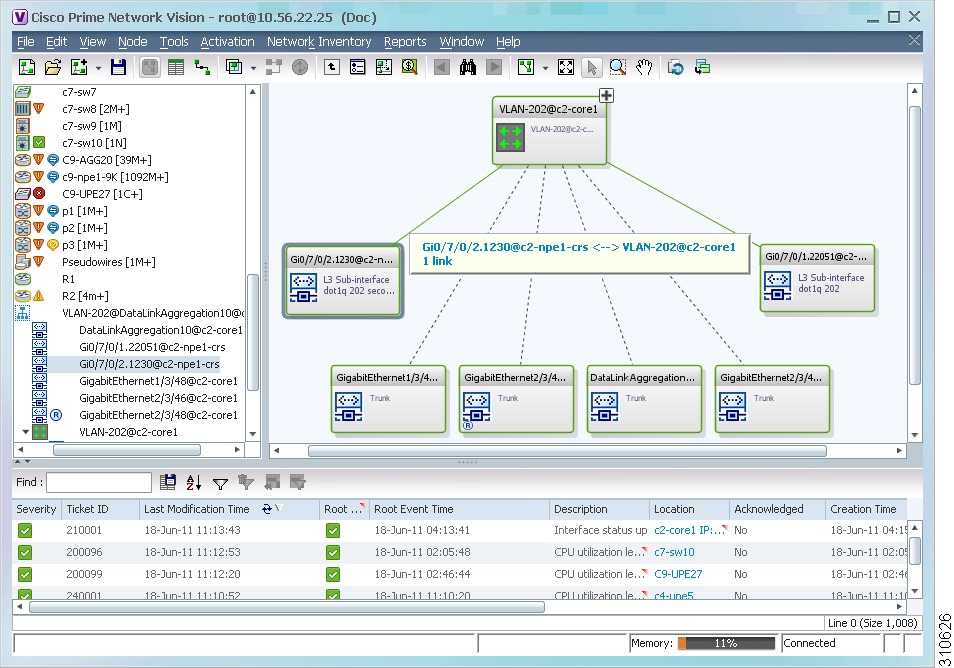Image resolution: width=954 pixels, height=668 pixels.
Task: Click the Inventory toolbar icon
Action: pyautogui.click(x=358, y=67)
